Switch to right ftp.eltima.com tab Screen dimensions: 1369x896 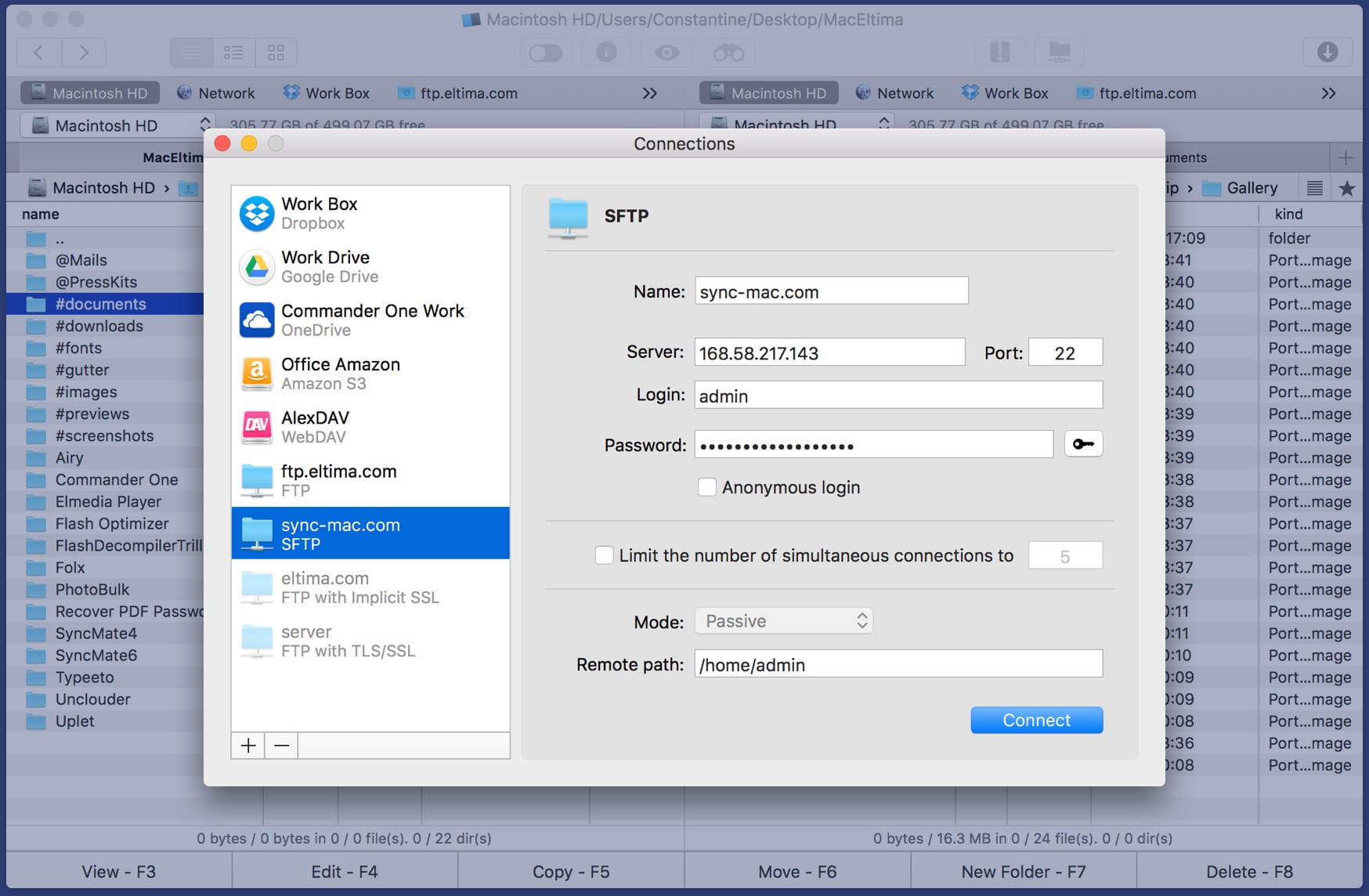(1136, 93)
